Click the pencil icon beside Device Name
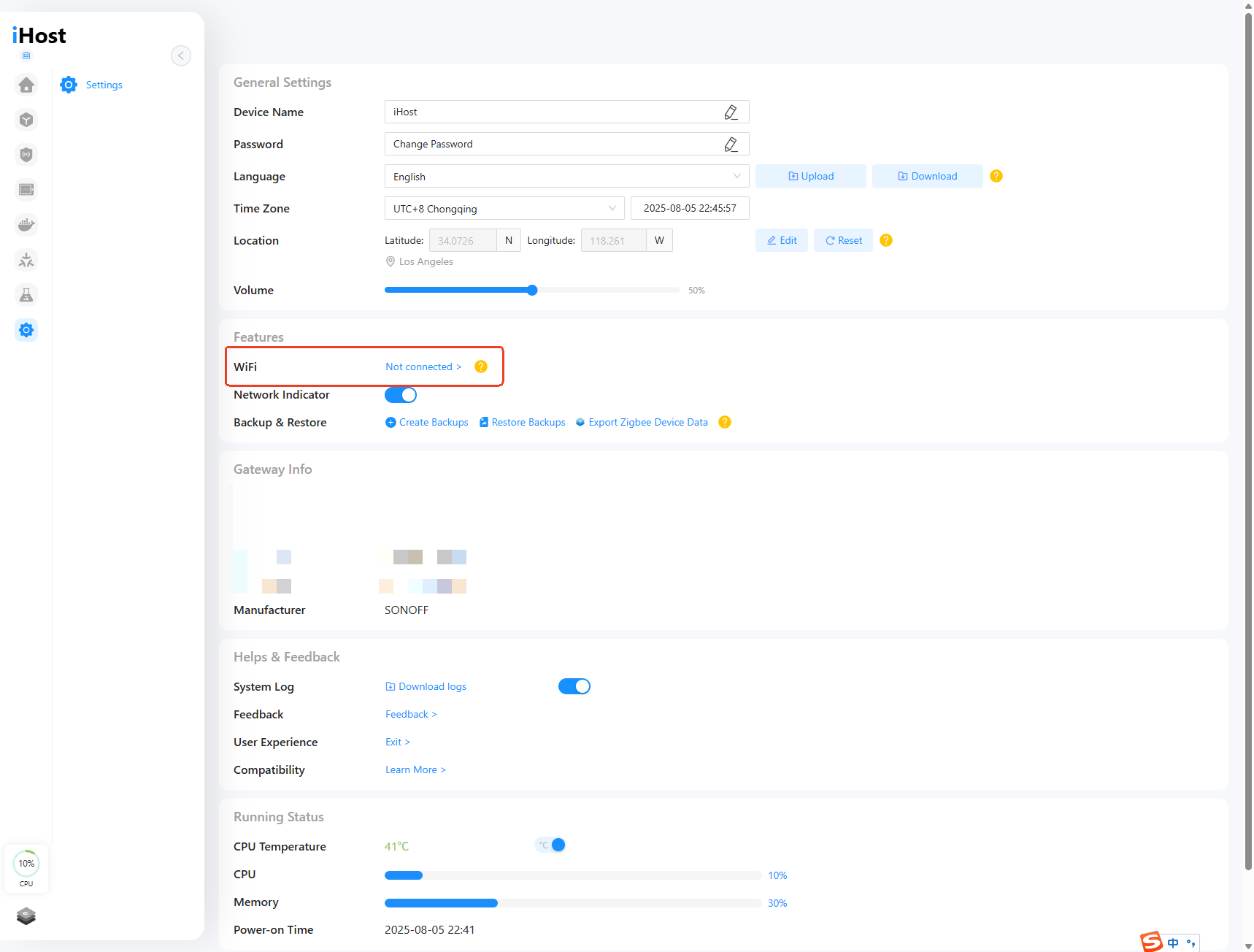Screen dimensions: 1254x952 click(x=731, y=112)
